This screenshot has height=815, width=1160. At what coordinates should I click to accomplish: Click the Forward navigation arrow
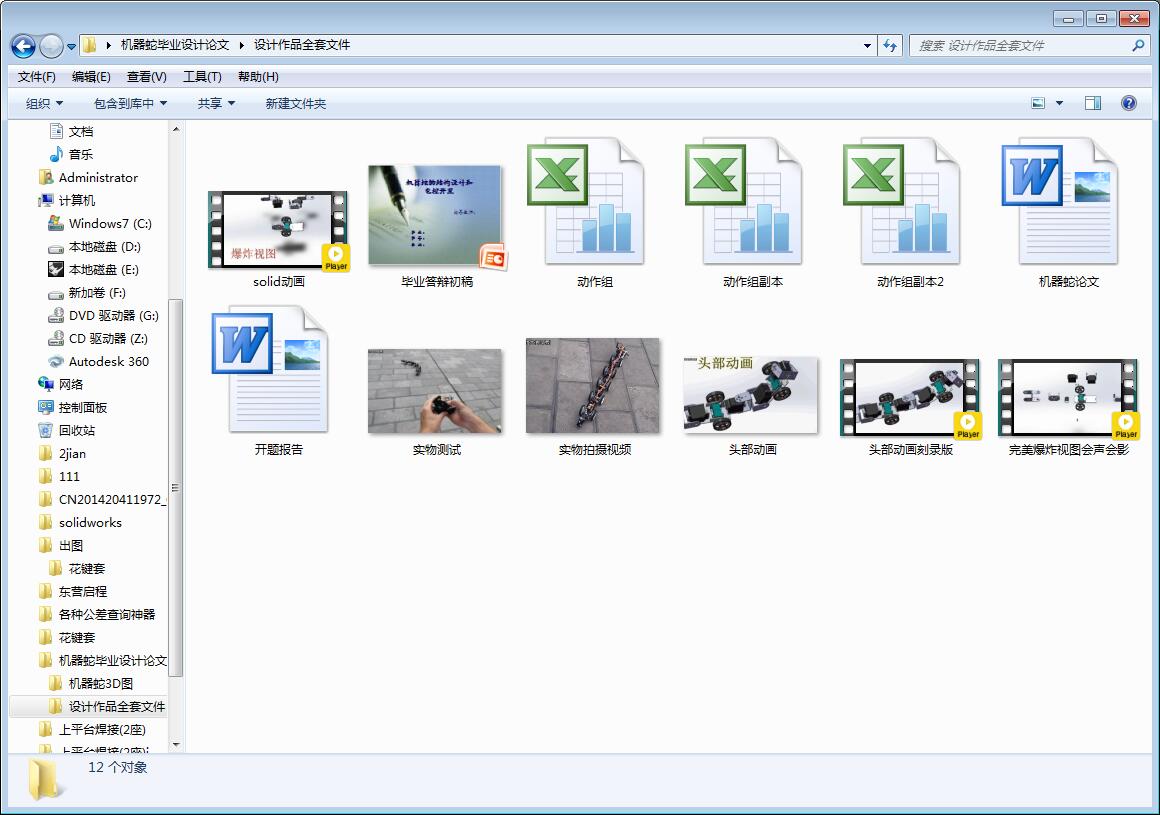point(50,46)
